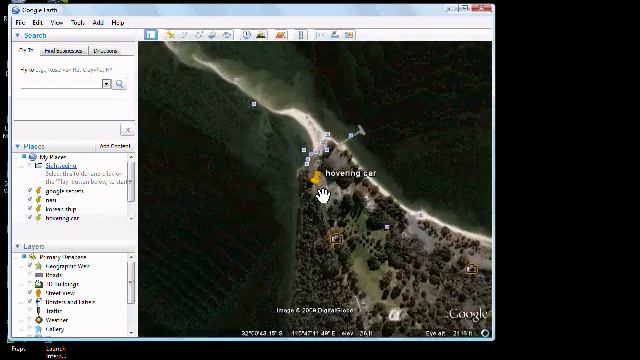Open the Ruler tool
Screen dimensions: 640x360
click(x=301, y=35)
